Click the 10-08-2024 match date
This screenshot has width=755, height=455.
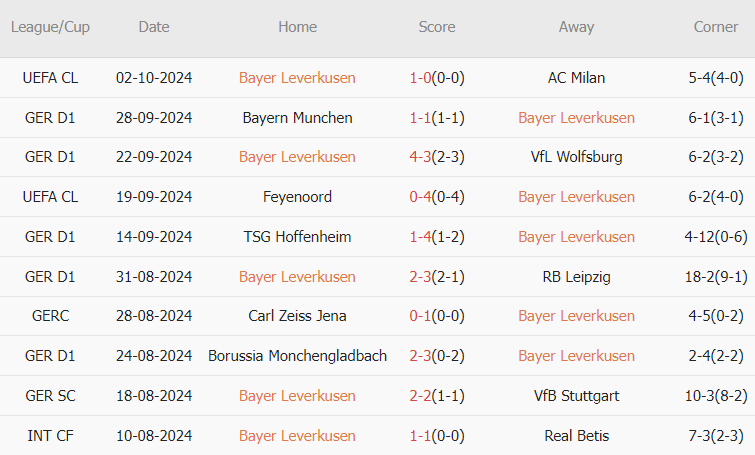154,436
